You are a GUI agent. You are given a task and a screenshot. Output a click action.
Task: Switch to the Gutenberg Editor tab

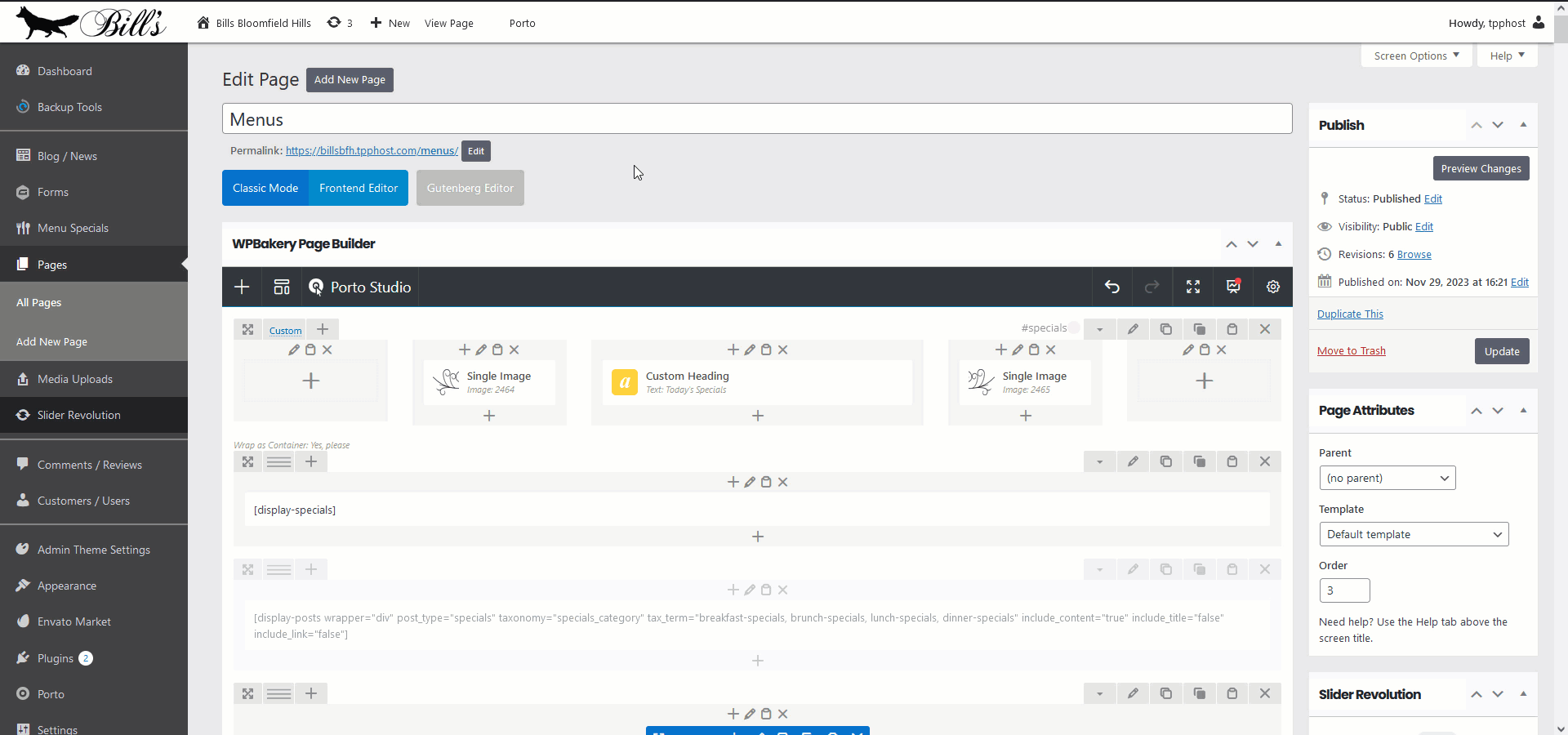(x=470, y=188)
